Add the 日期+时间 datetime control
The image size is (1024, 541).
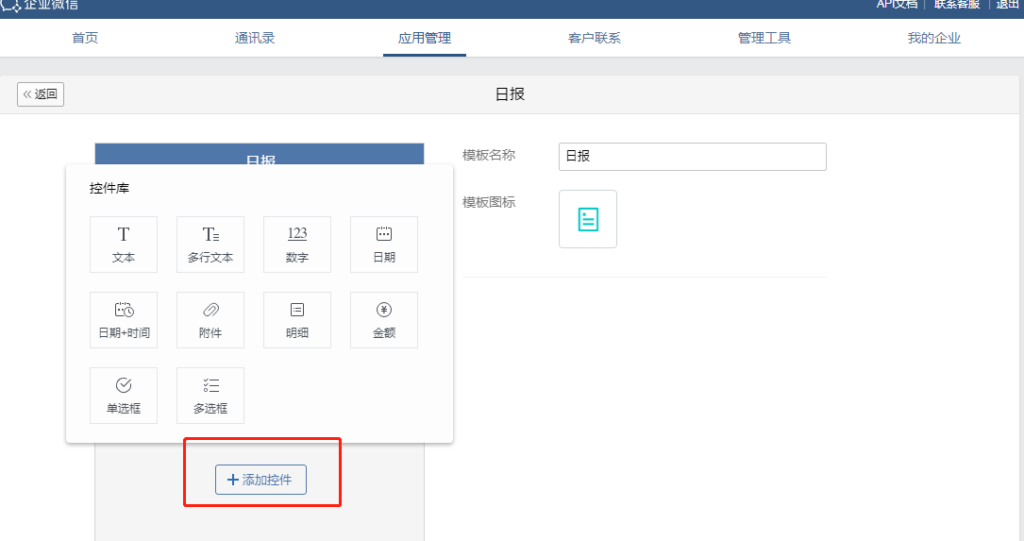123,320
